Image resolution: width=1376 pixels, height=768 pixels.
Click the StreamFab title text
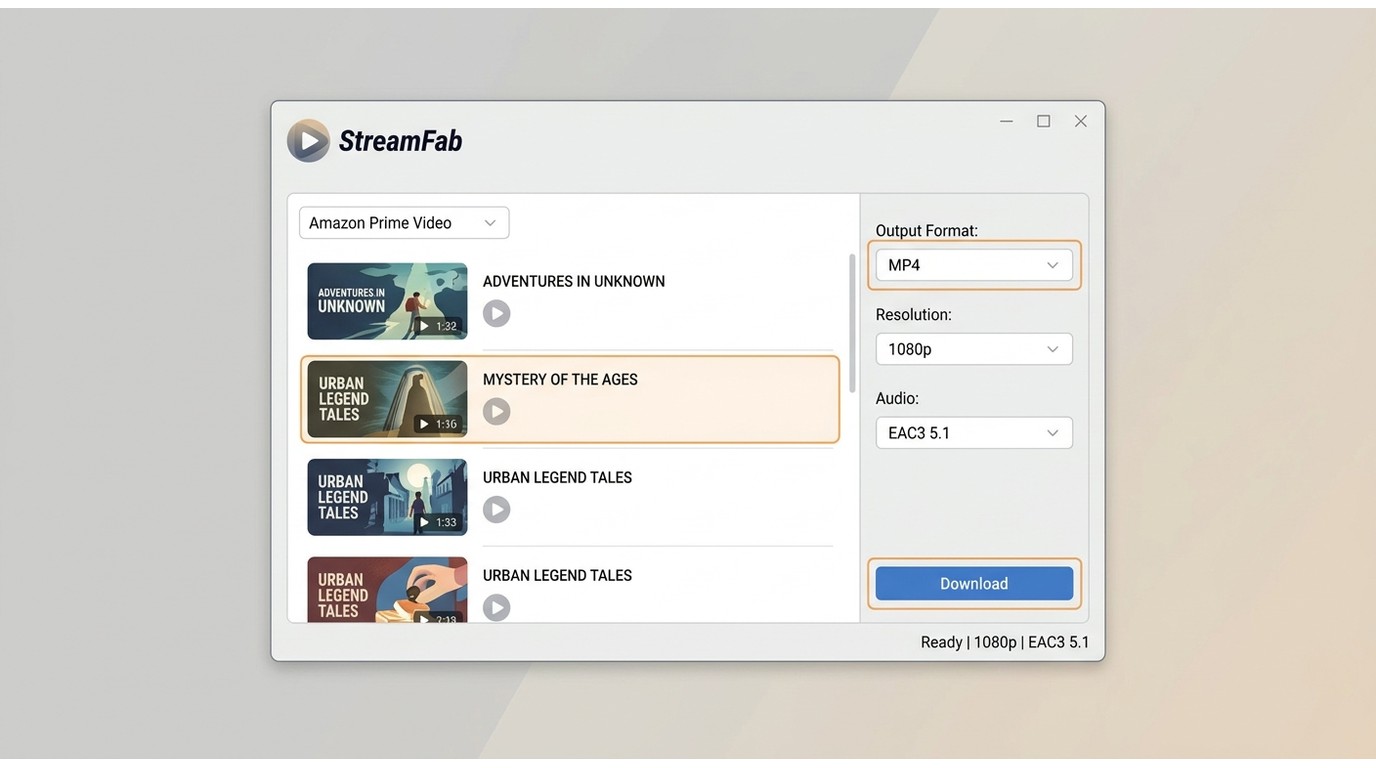[x=401, y=141]
